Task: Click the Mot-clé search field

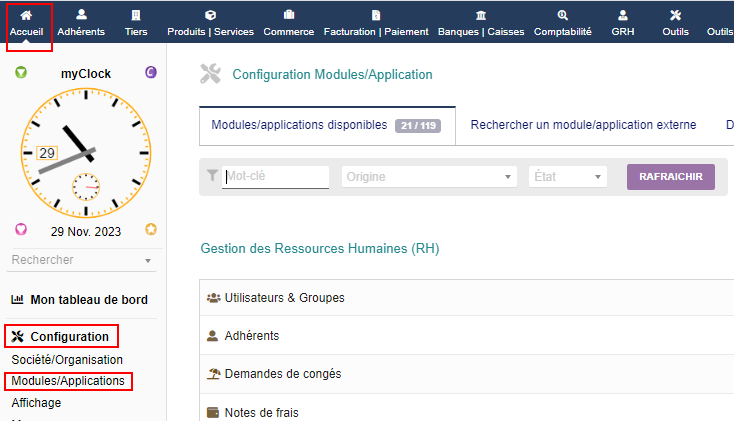Action: (276, 177)
